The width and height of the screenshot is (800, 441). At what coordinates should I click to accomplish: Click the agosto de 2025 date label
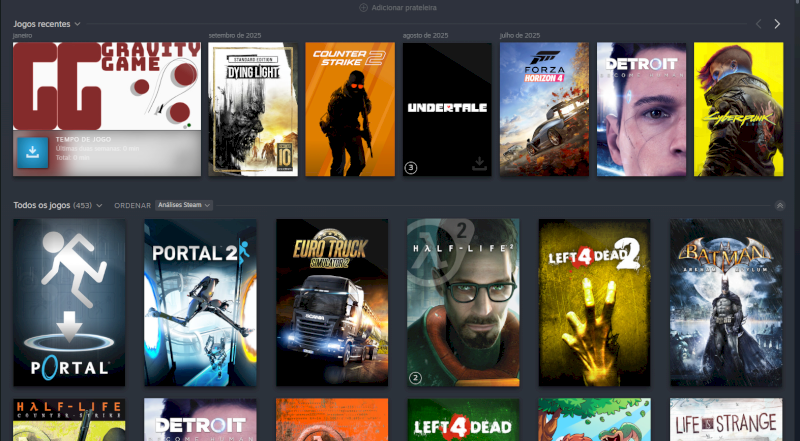[x=426, y=36]
